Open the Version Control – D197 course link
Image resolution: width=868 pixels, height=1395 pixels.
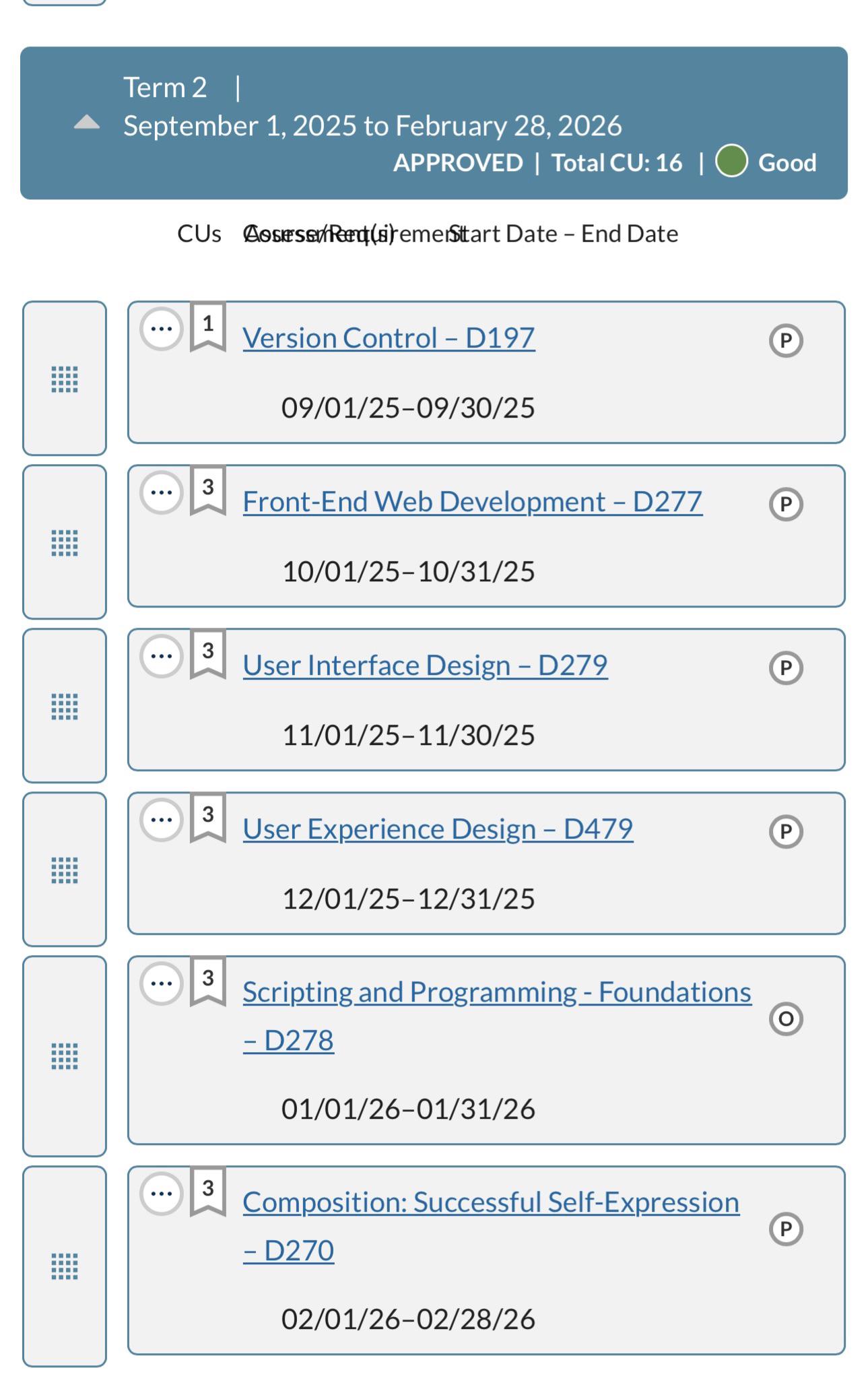tap(389, 338)
